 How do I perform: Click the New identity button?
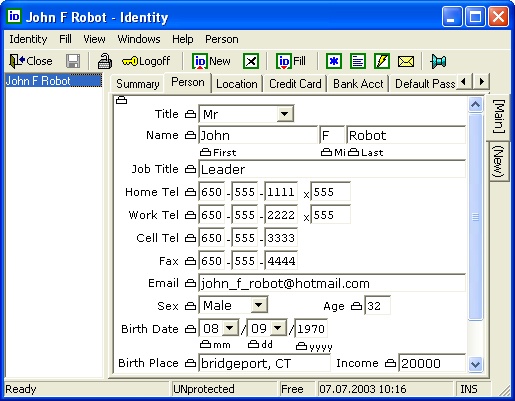[212, 61]
